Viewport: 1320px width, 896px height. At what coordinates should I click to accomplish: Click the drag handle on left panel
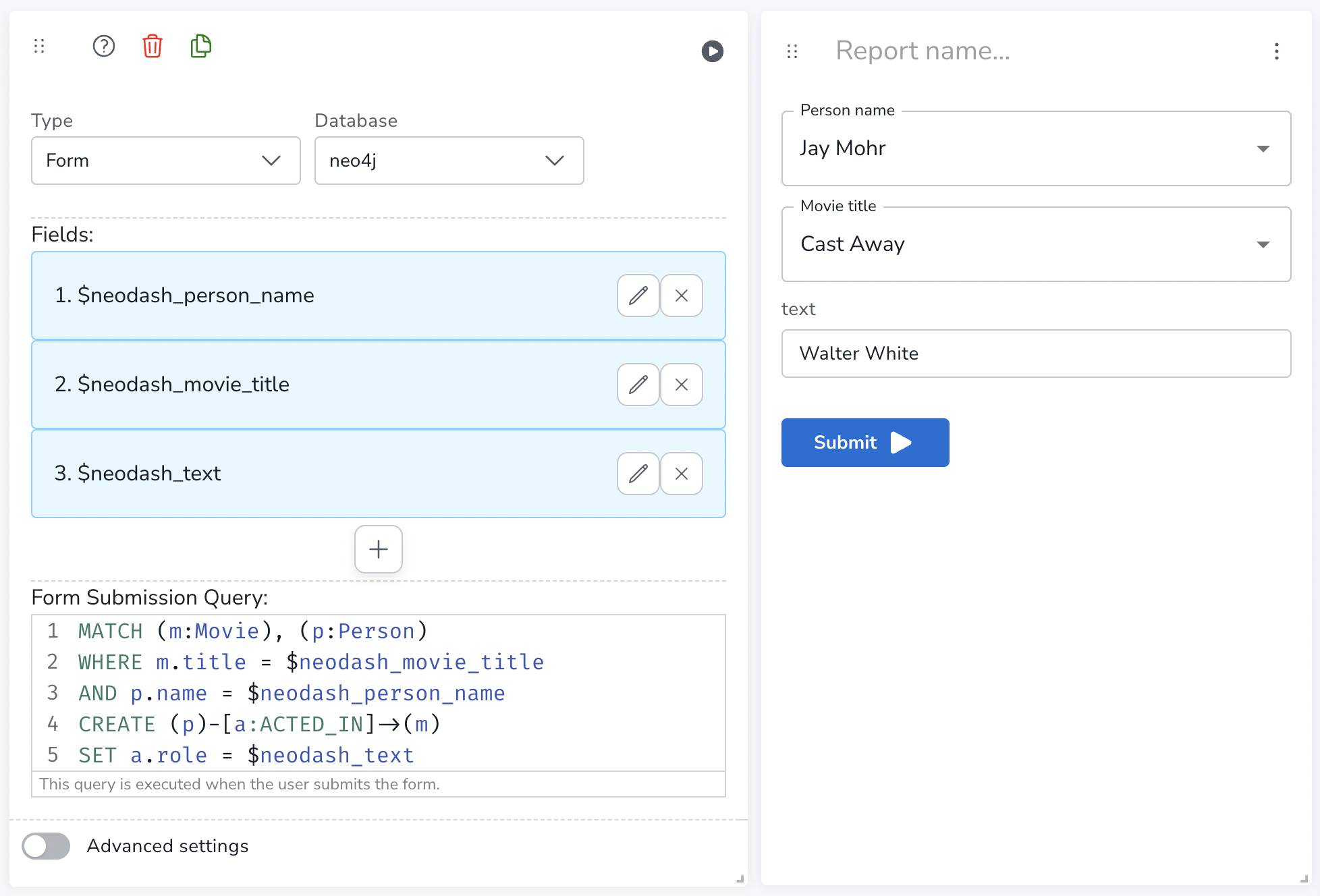39,46
